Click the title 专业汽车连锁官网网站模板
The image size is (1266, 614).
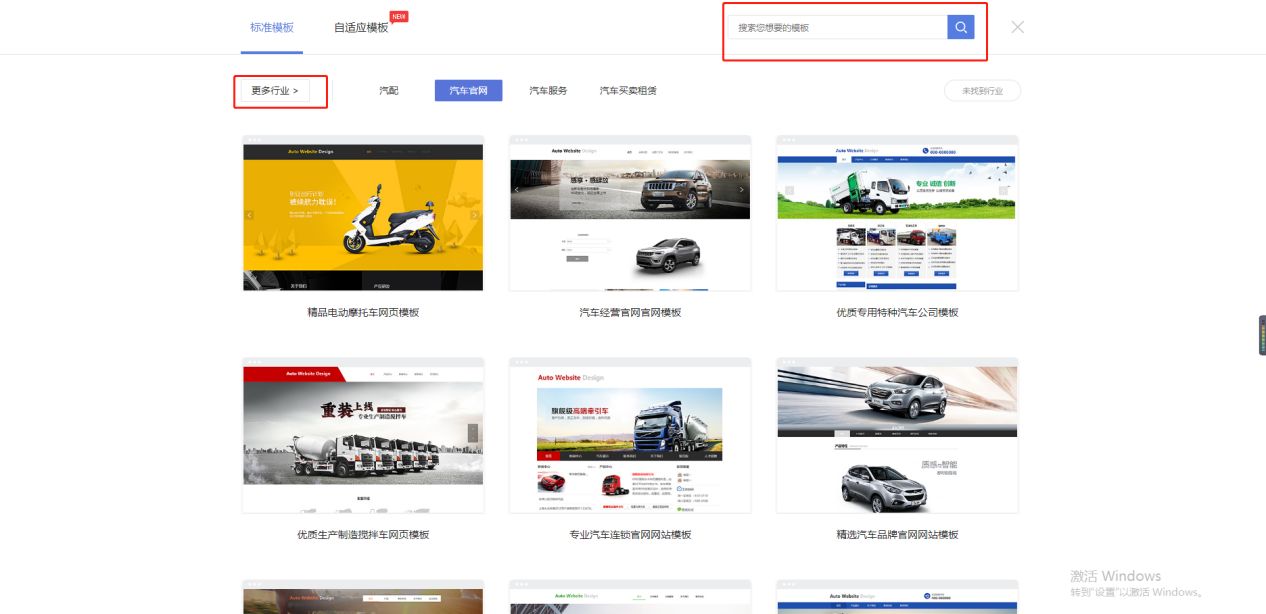(x=630, y=535)
